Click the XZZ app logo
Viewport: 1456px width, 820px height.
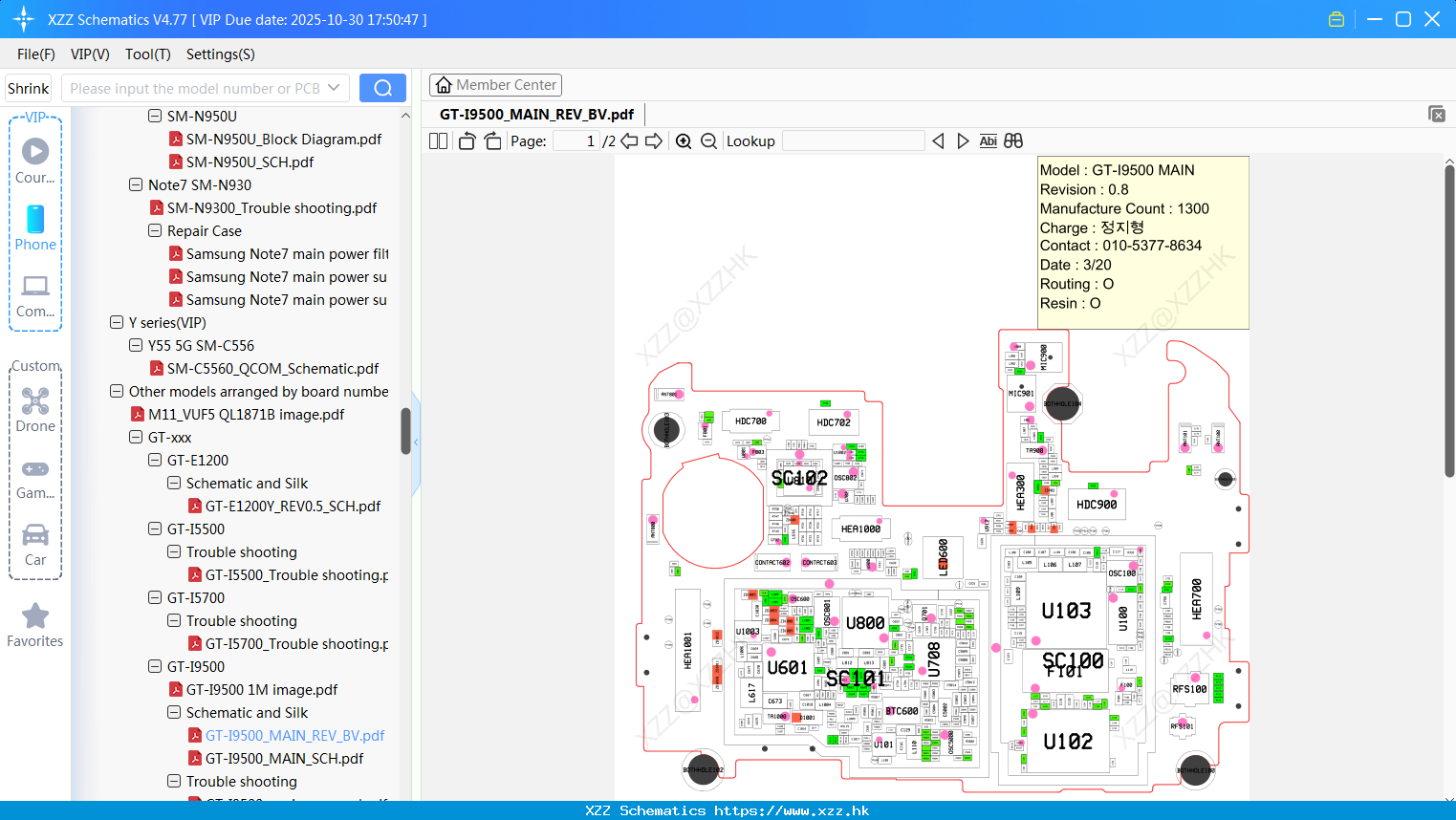24,19
